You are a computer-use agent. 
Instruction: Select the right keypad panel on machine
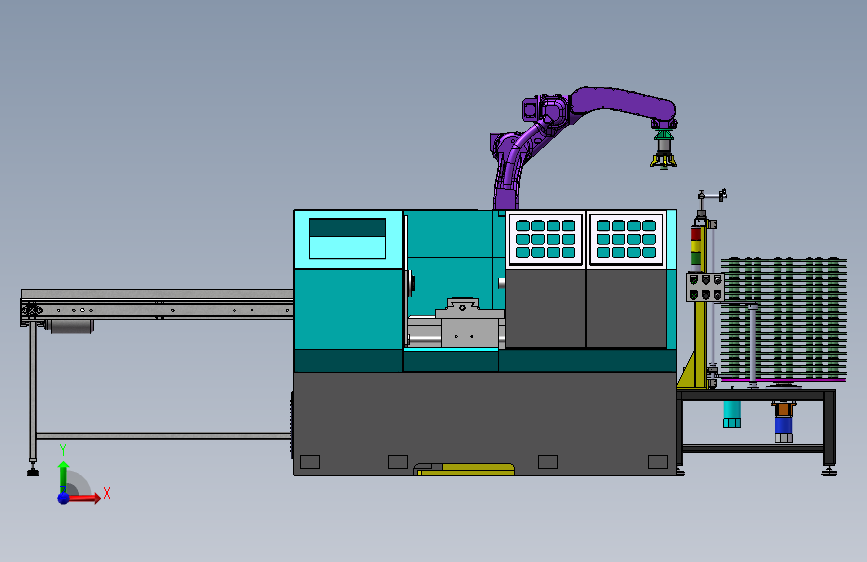(x=626, y=239)
